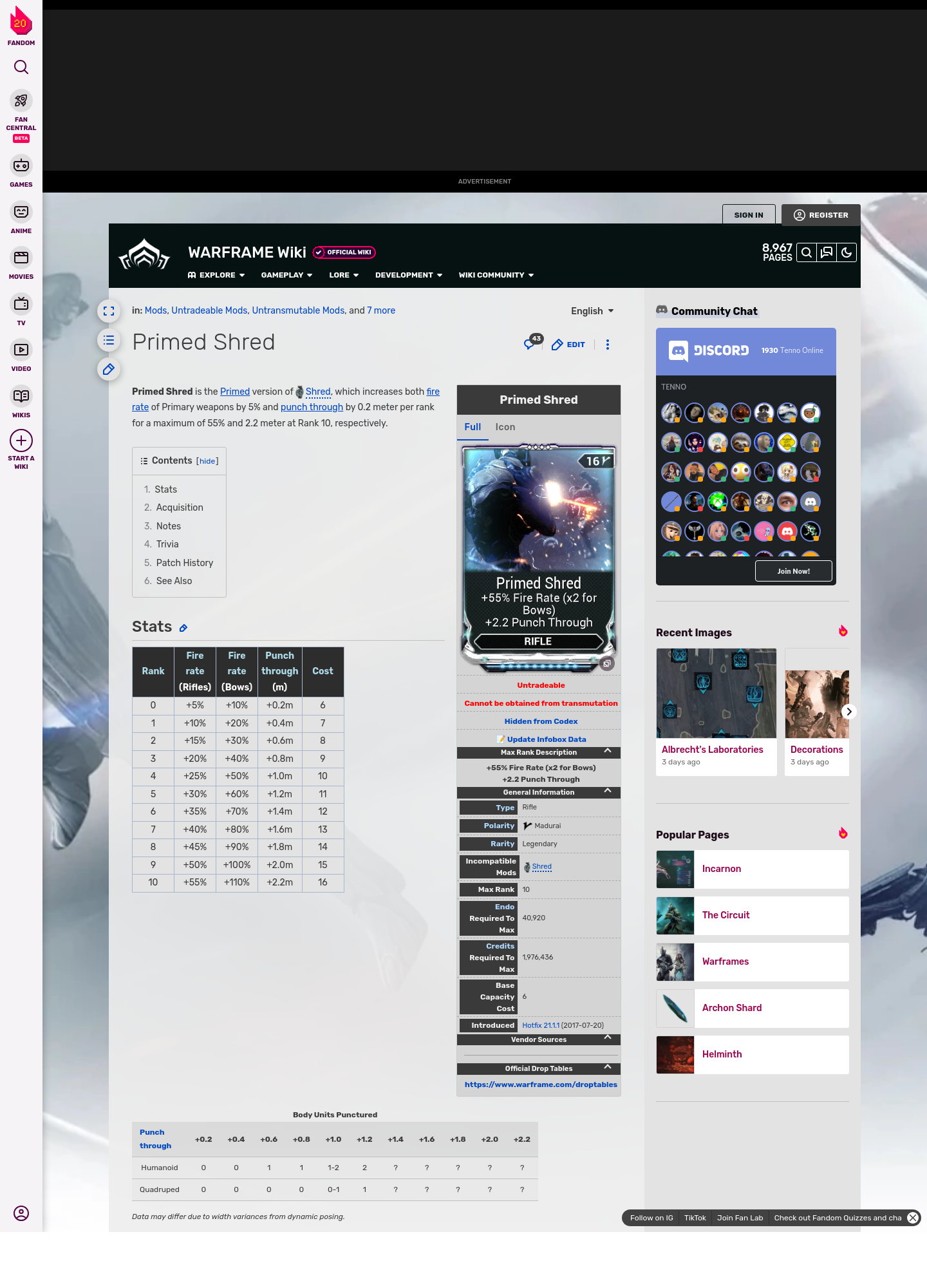927x1288 pixels.
Task: Expand the Wiki Community dropdown menu
Action: pyautogui.click(x=496, y=275)
